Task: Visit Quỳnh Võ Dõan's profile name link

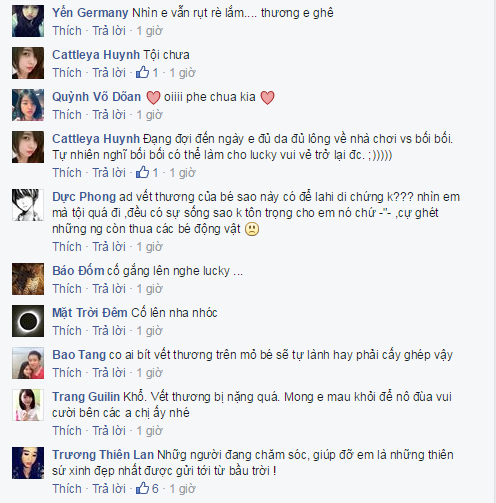Action: pos(97,97)
